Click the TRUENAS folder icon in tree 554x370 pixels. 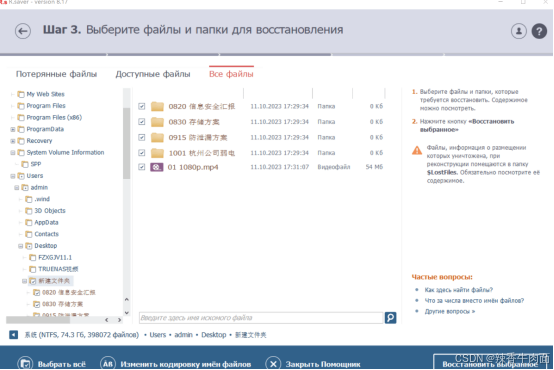tap(33, 269)
